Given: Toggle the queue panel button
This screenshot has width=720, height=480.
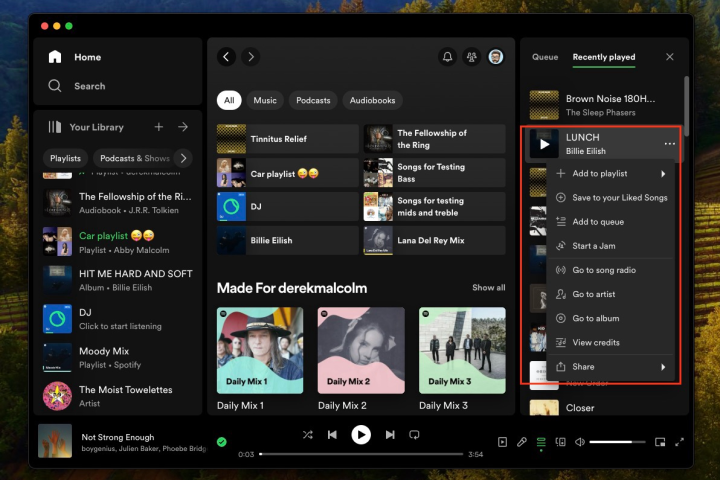Looking at the screenshot, I should click(x=541, y=442).
